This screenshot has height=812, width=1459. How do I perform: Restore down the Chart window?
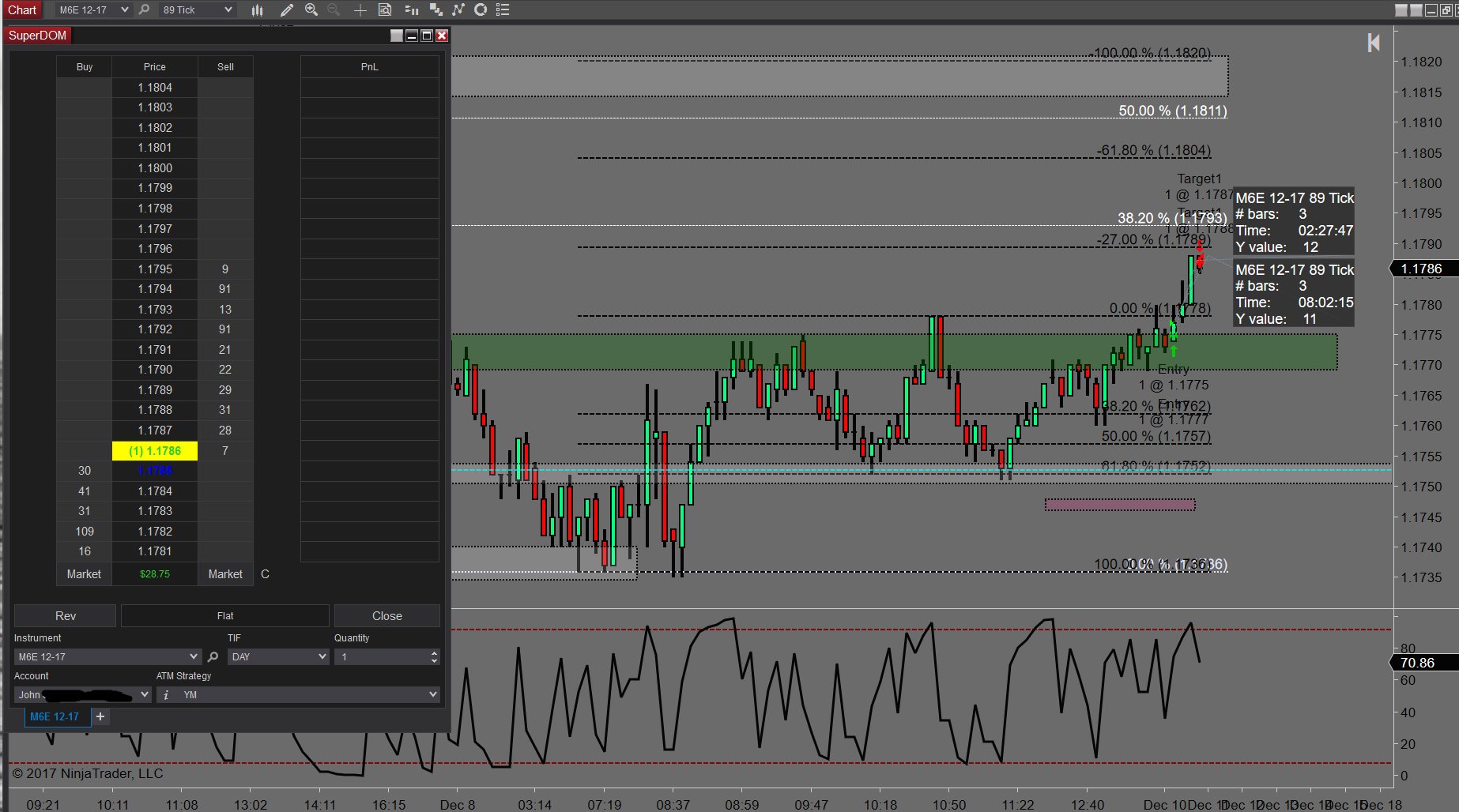(1446, 10)
